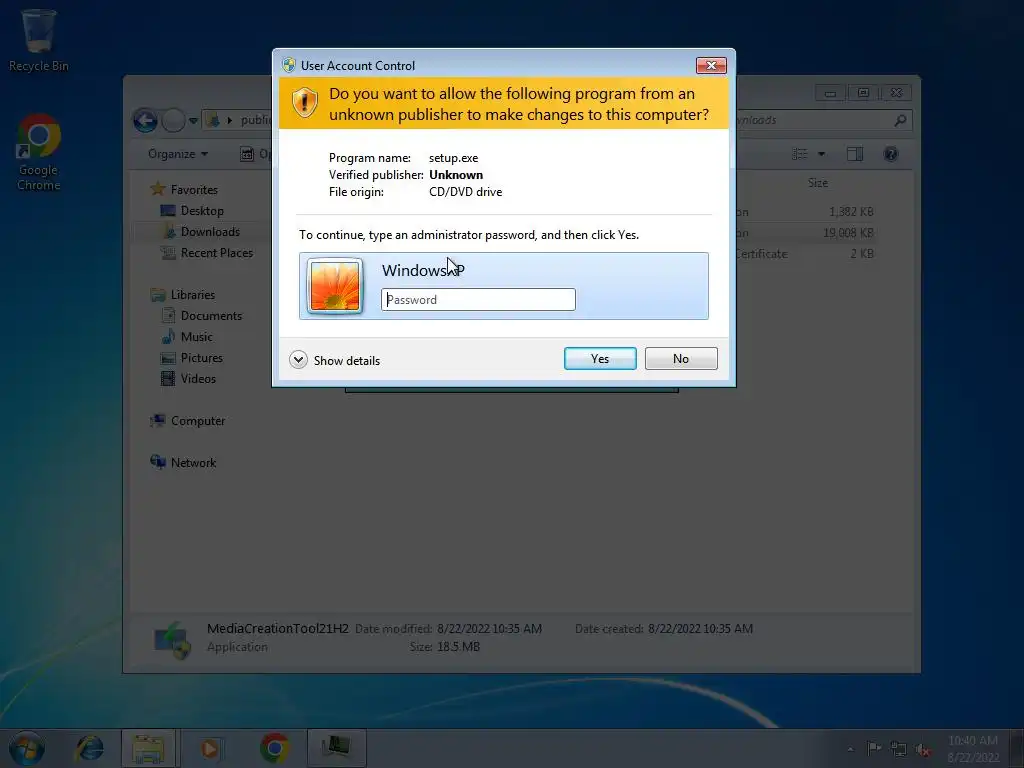Open recent pages dropdown arrow in Explorer

(x=193, y=121)
